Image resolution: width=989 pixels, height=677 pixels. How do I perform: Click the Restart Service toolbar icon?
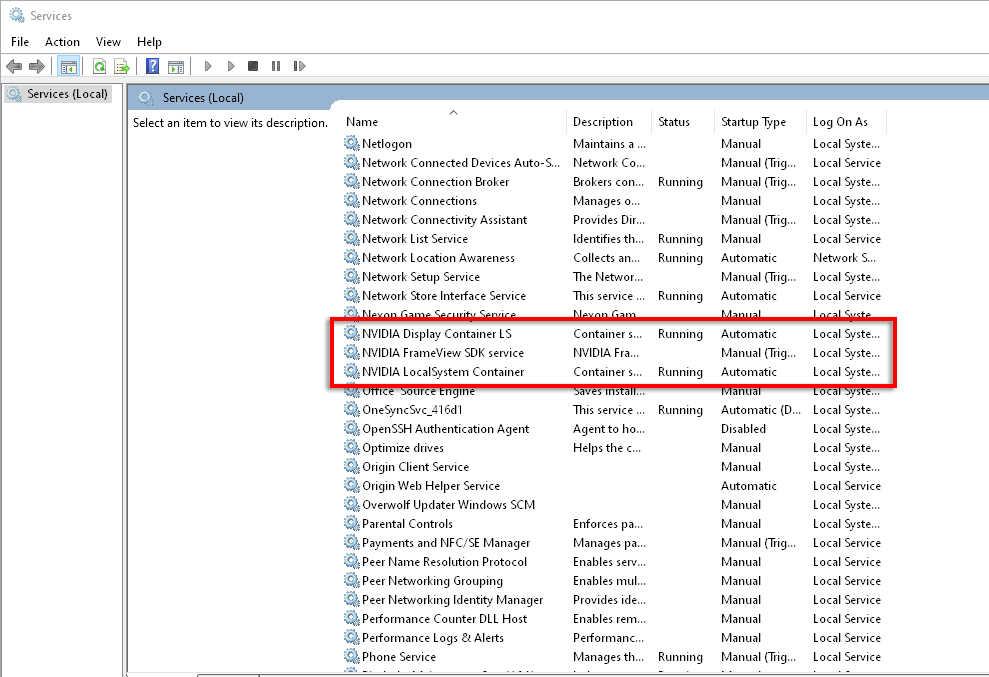point(299,67)
